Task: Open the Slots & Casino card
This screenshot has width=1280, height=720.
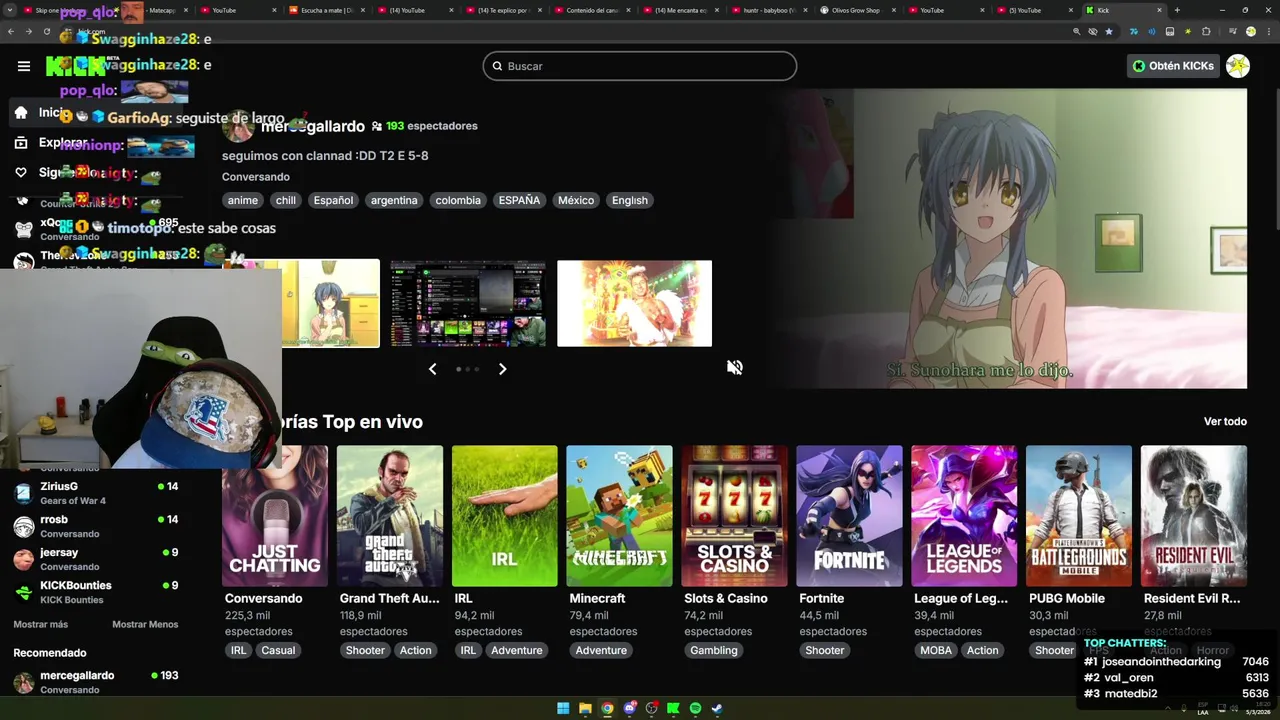Action: pos(735,516)
